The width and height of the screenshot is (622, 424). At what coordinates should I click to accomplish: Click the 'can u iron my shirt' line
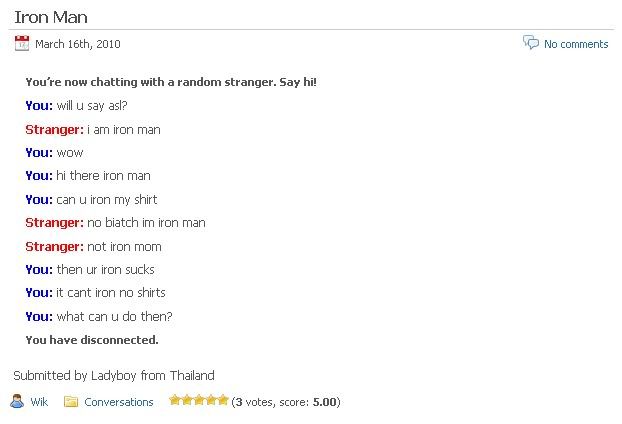tap(91, 200)
